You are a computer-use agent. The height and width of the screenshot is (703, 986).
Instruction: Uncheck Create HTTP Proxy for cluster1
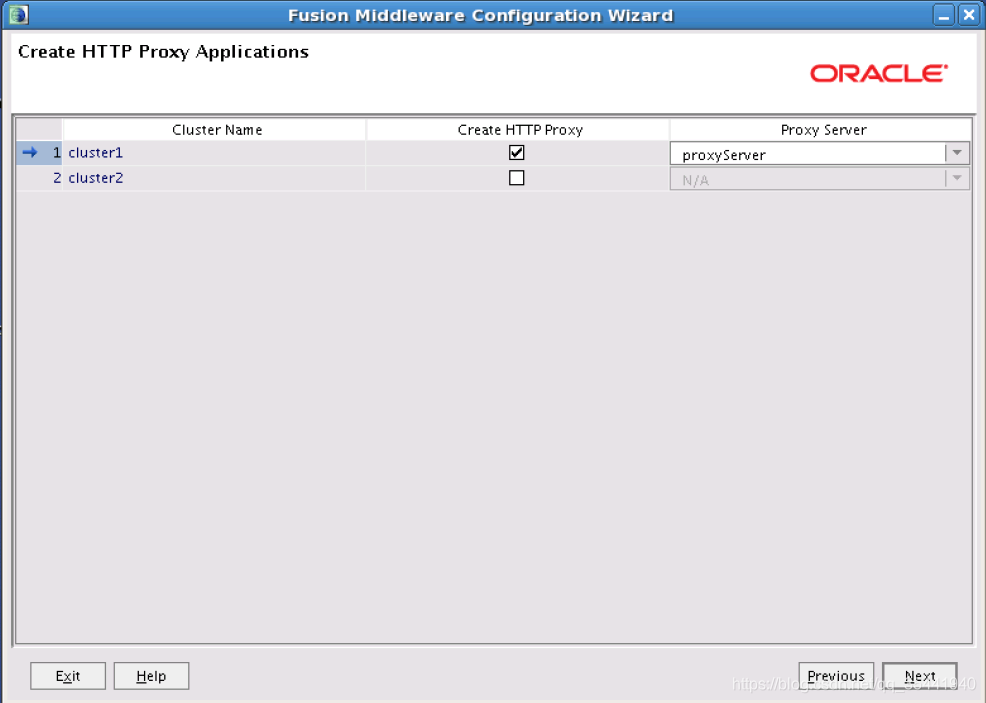pos(516,152)
